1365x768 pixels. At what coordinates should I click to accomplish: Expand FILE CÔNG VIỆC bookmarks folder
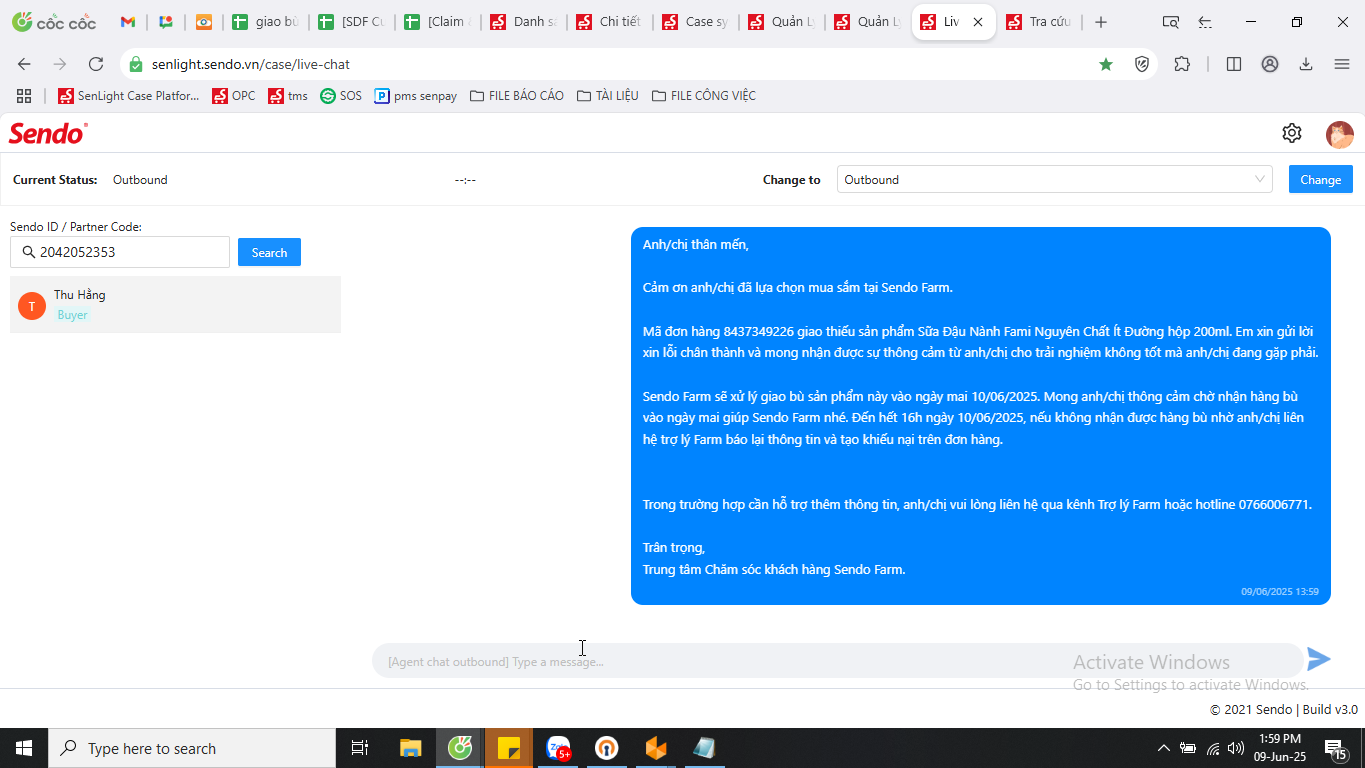point(703,96)
